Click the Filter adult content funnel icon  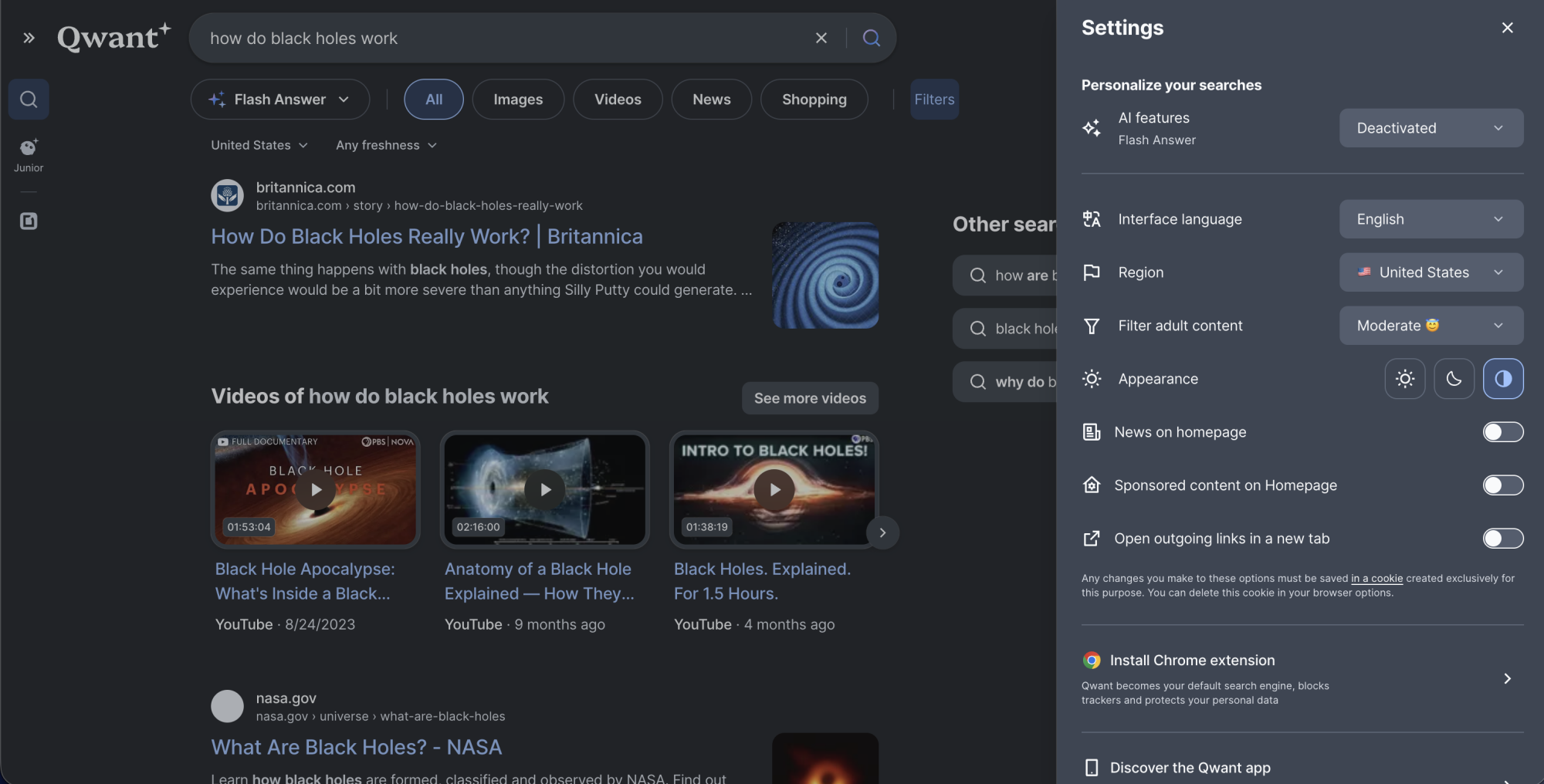click(1092, 326)
